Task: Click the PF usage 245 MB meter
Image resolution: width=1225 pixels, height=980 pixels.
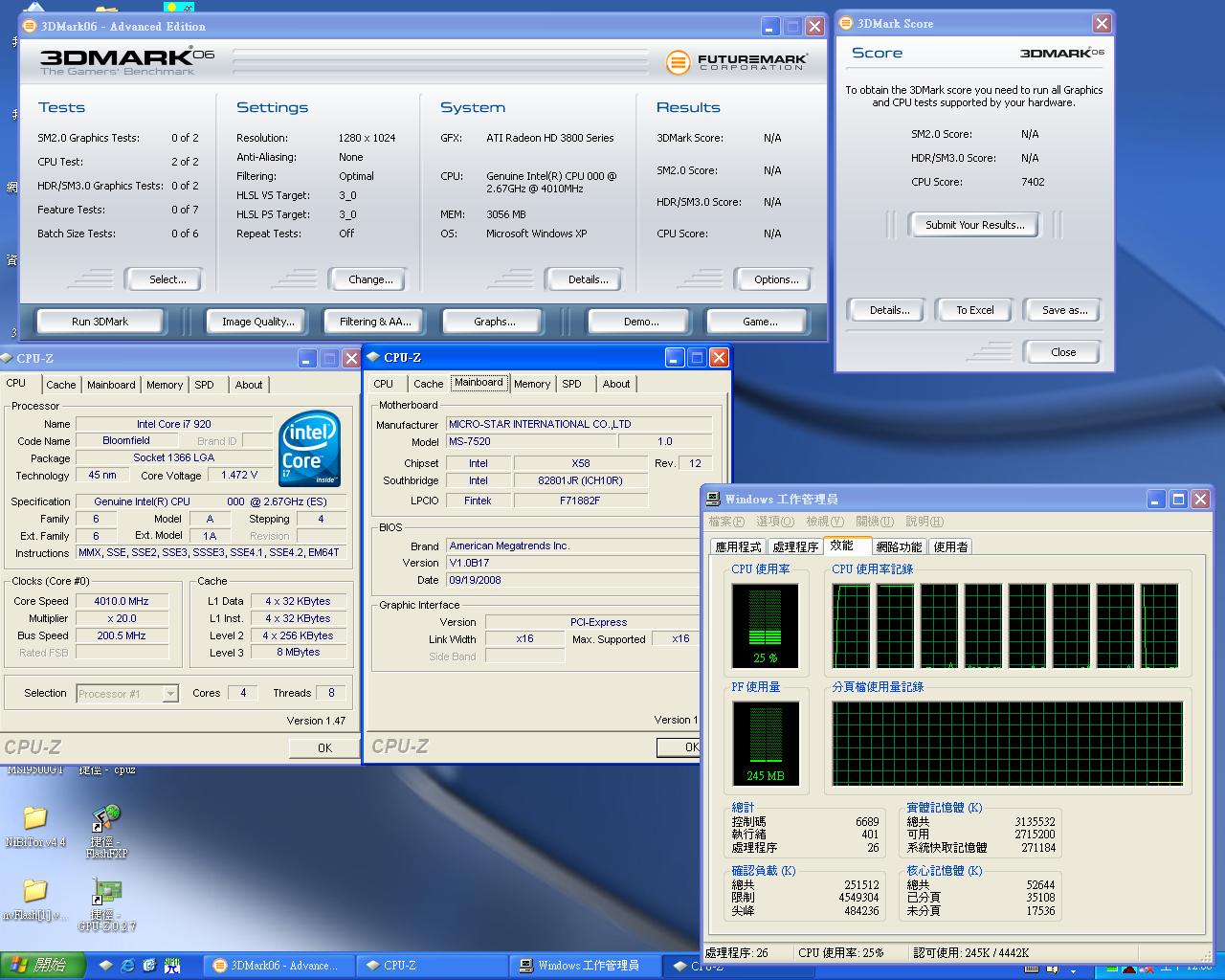Action: tap(765, 743)
